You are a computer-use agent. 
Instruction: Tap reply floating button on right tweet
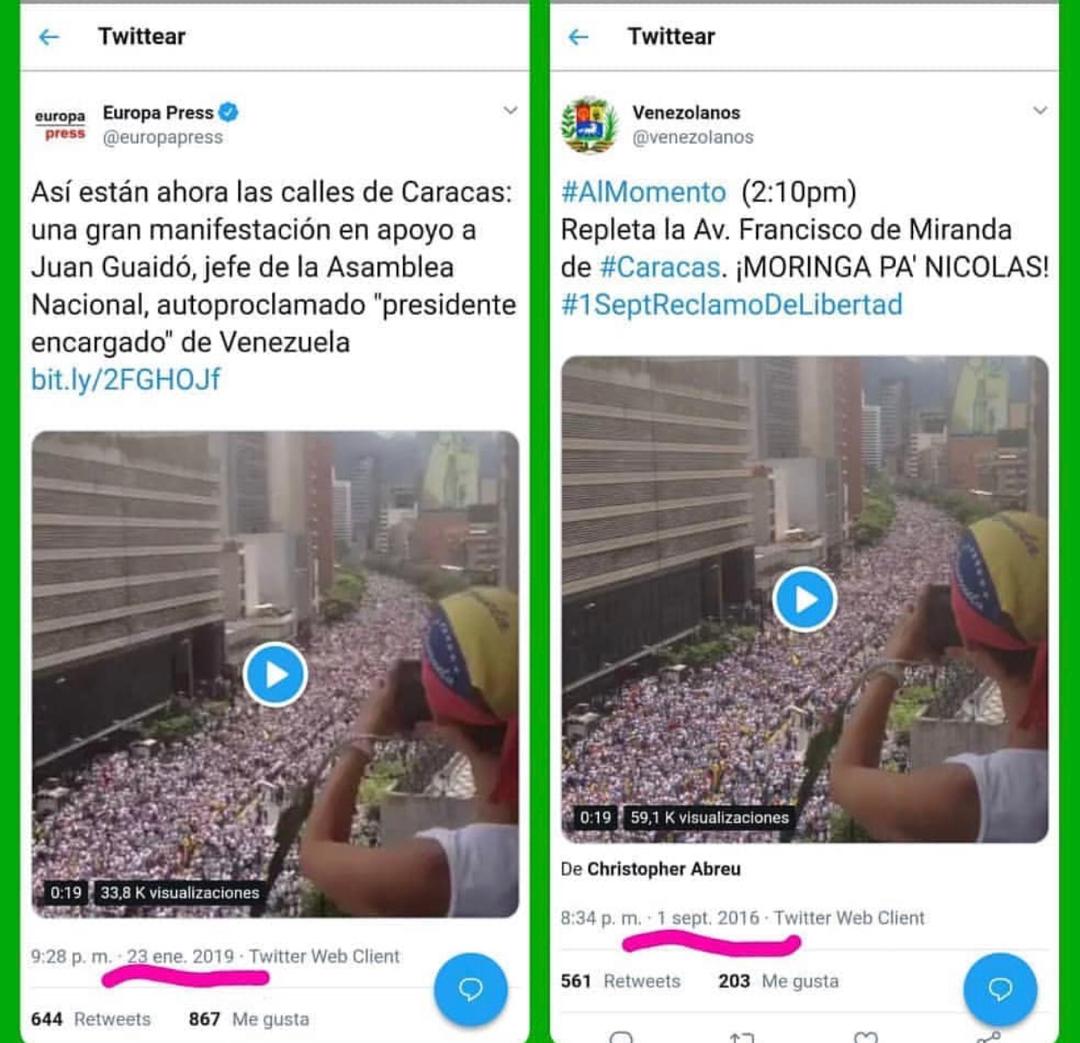pos(1000,989)
